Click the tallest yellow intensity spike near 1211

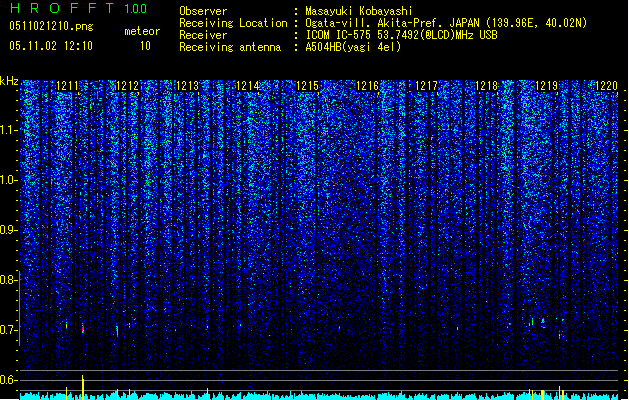coord(83,387)
